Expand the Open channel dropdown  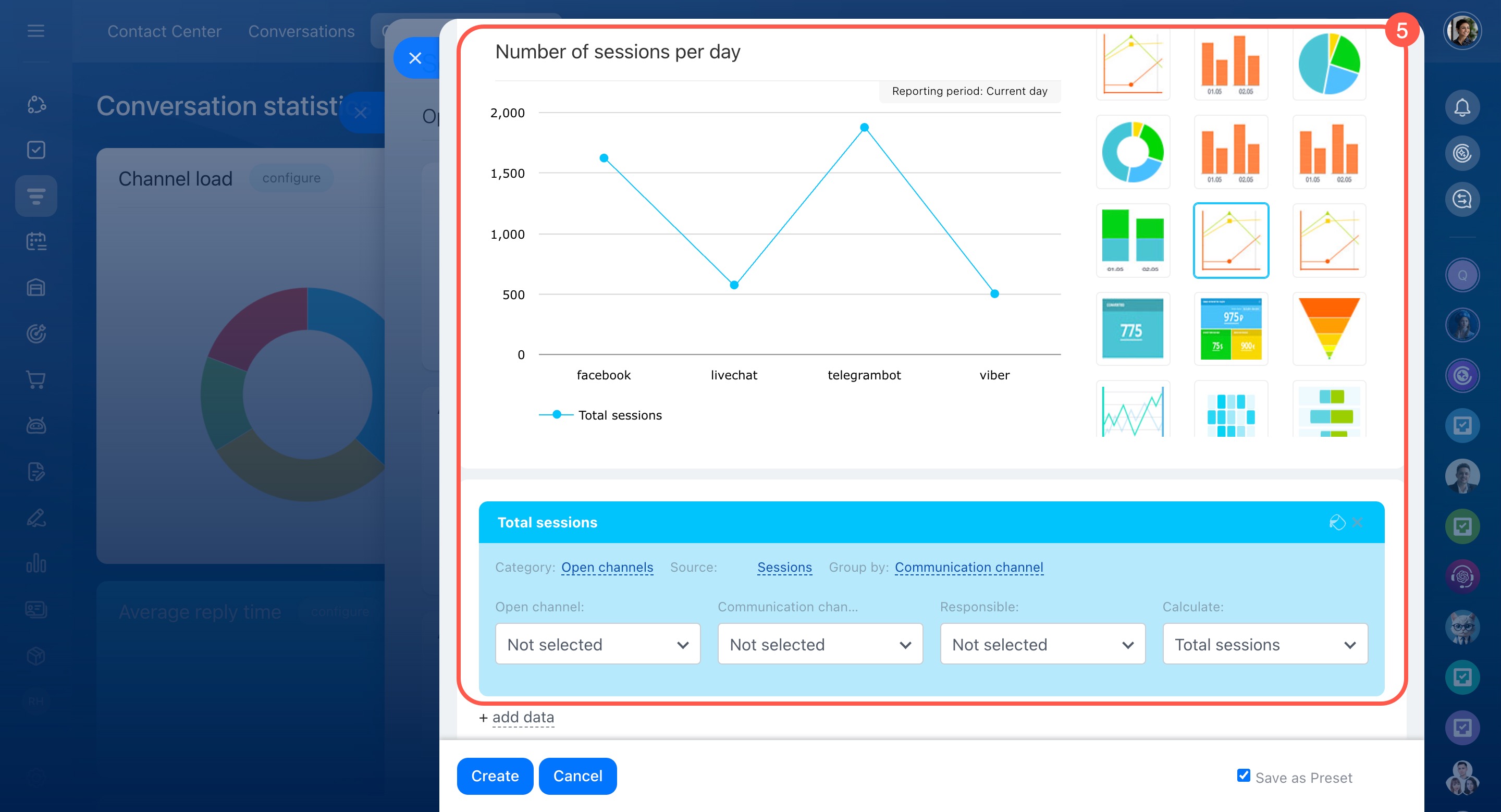[597, 644]
